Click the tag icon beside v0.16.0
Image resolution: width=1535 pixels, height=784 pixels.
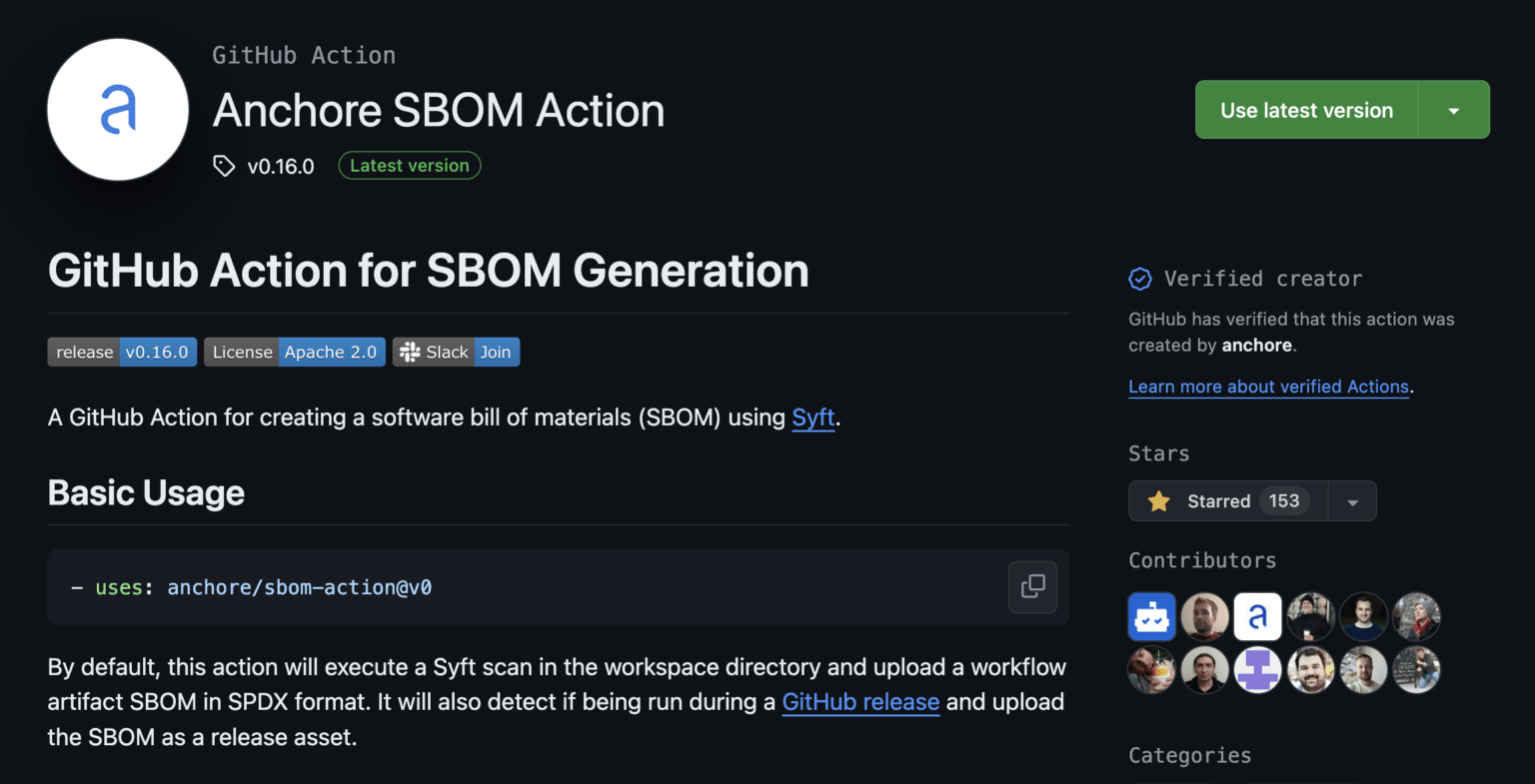click(223, 165)
